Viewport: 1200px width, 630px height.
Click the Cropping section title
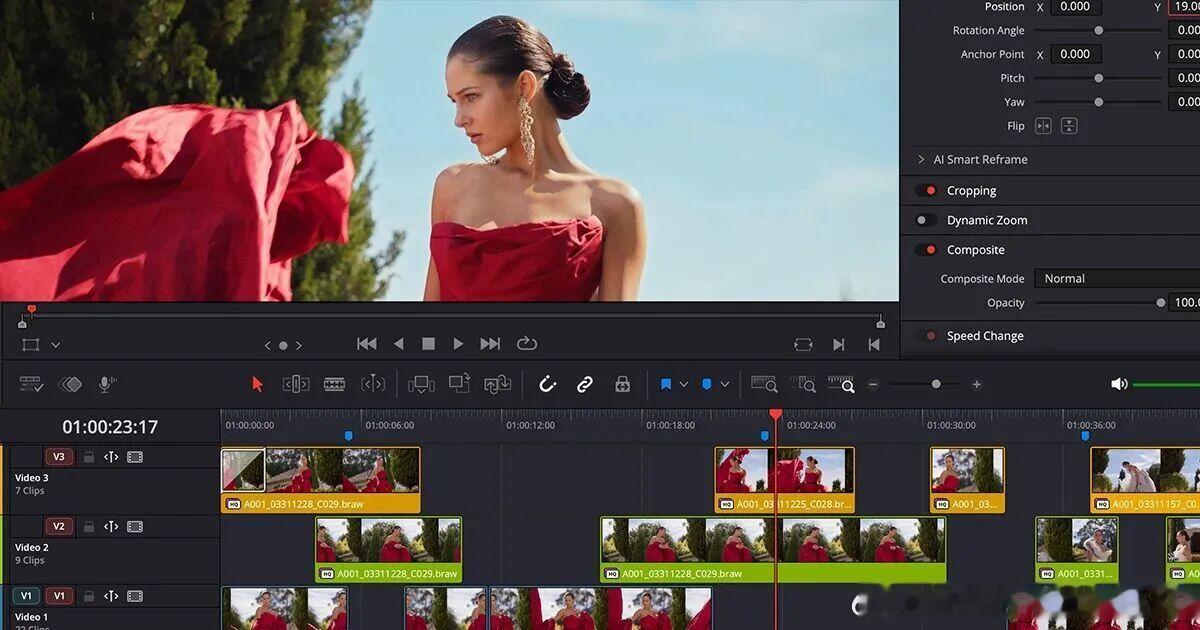tap(972, 190)
